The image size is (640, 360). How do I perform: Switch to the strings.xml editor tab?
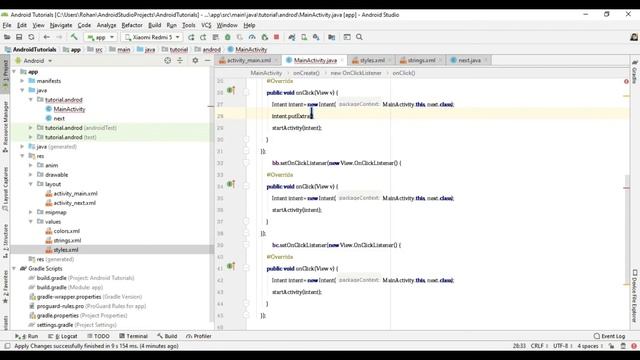(421, 60)
